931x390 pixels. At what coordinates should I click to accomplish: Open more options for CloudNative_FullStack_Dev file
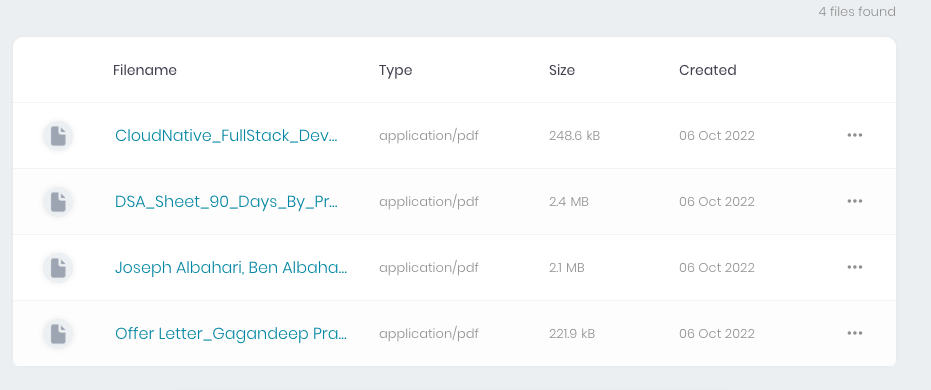point(854,135)
